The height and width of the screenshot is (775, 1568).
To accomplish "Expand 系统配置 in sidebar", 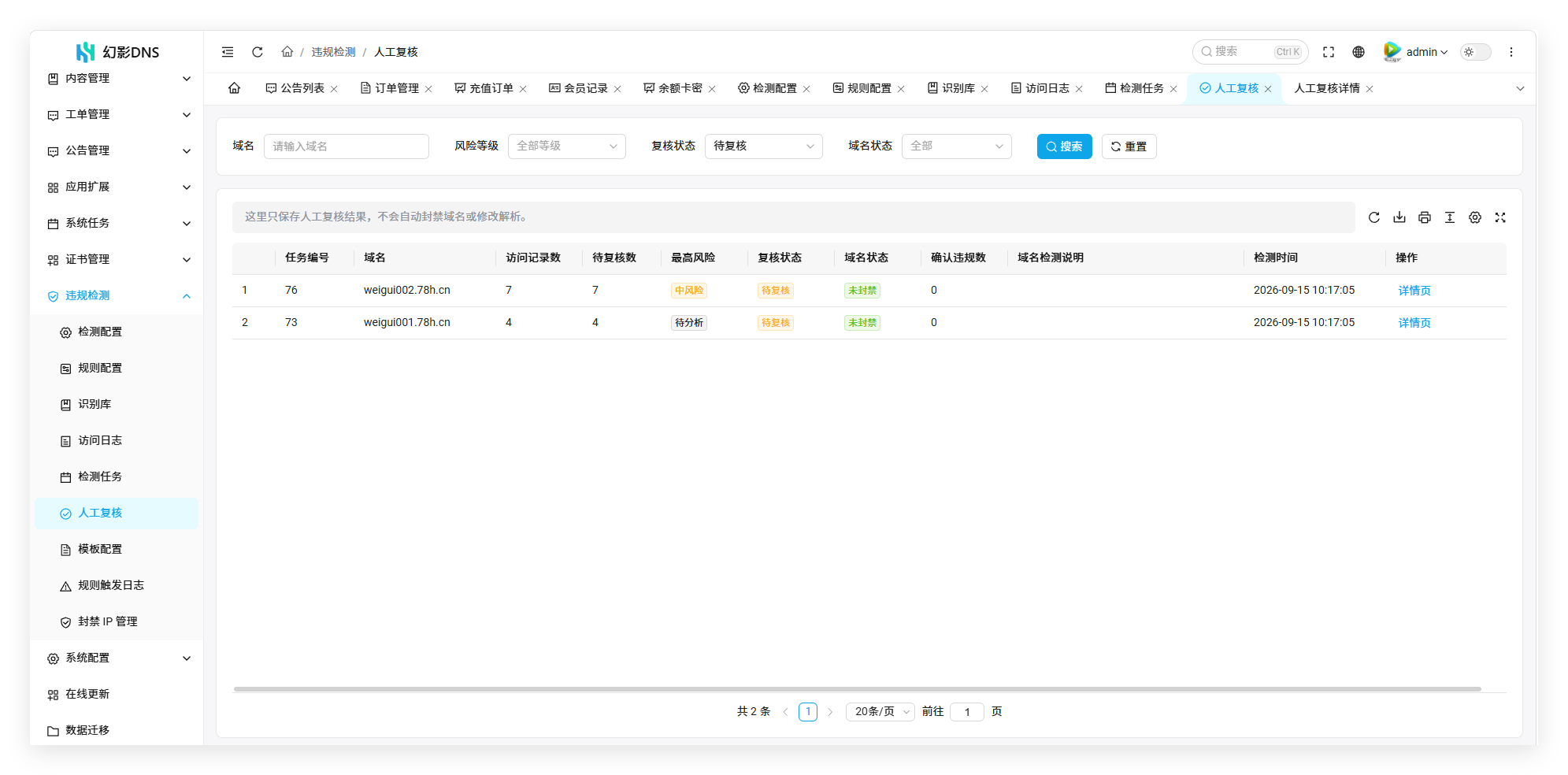I will 117,658.
